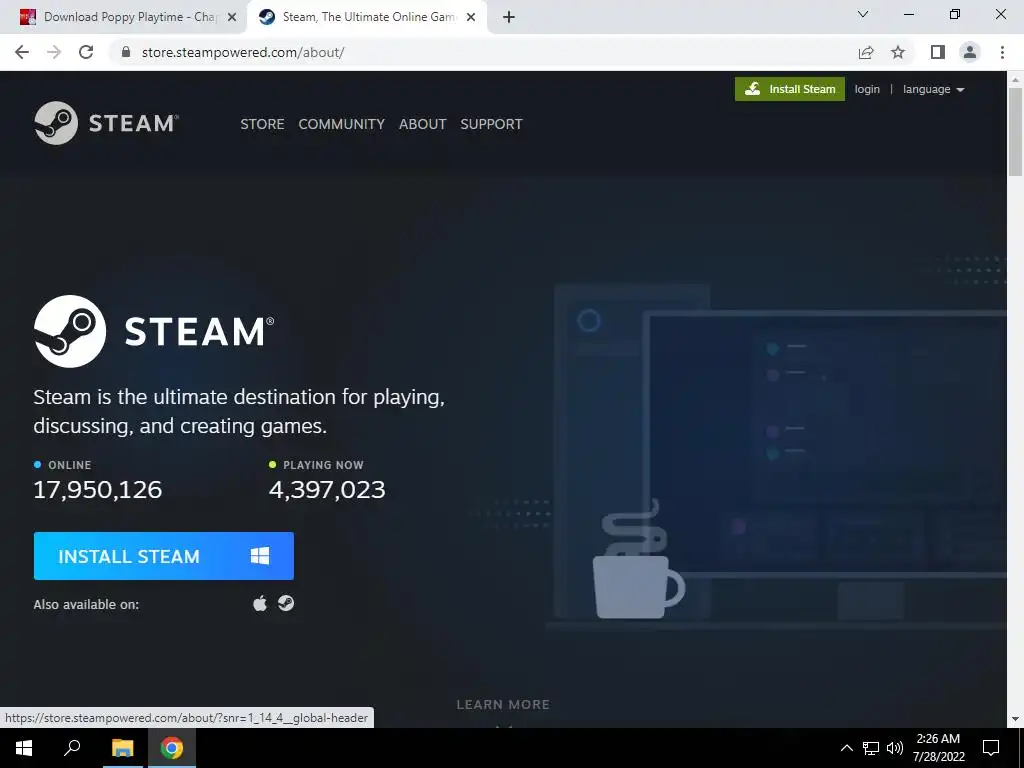Open the Chrome side panel icon

point(938,52)
